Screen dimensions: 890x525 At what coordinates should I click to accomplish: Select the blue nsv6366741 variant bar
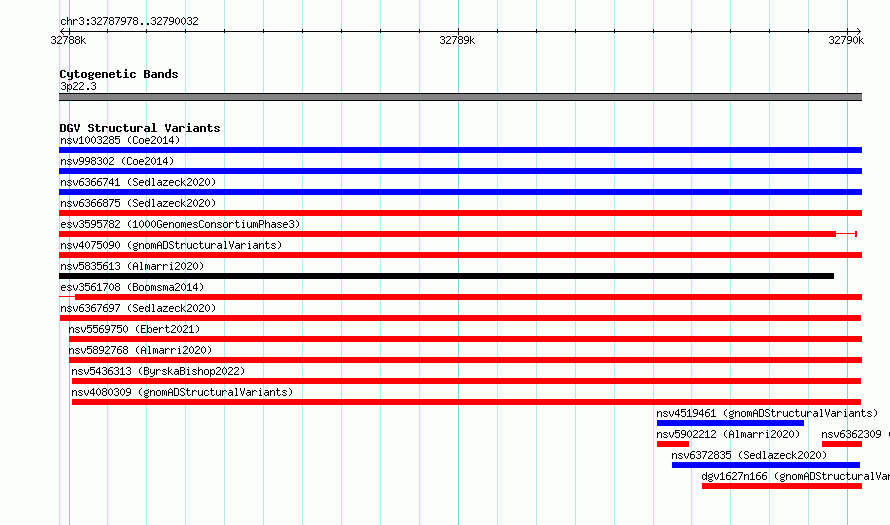tap(460, 192)
